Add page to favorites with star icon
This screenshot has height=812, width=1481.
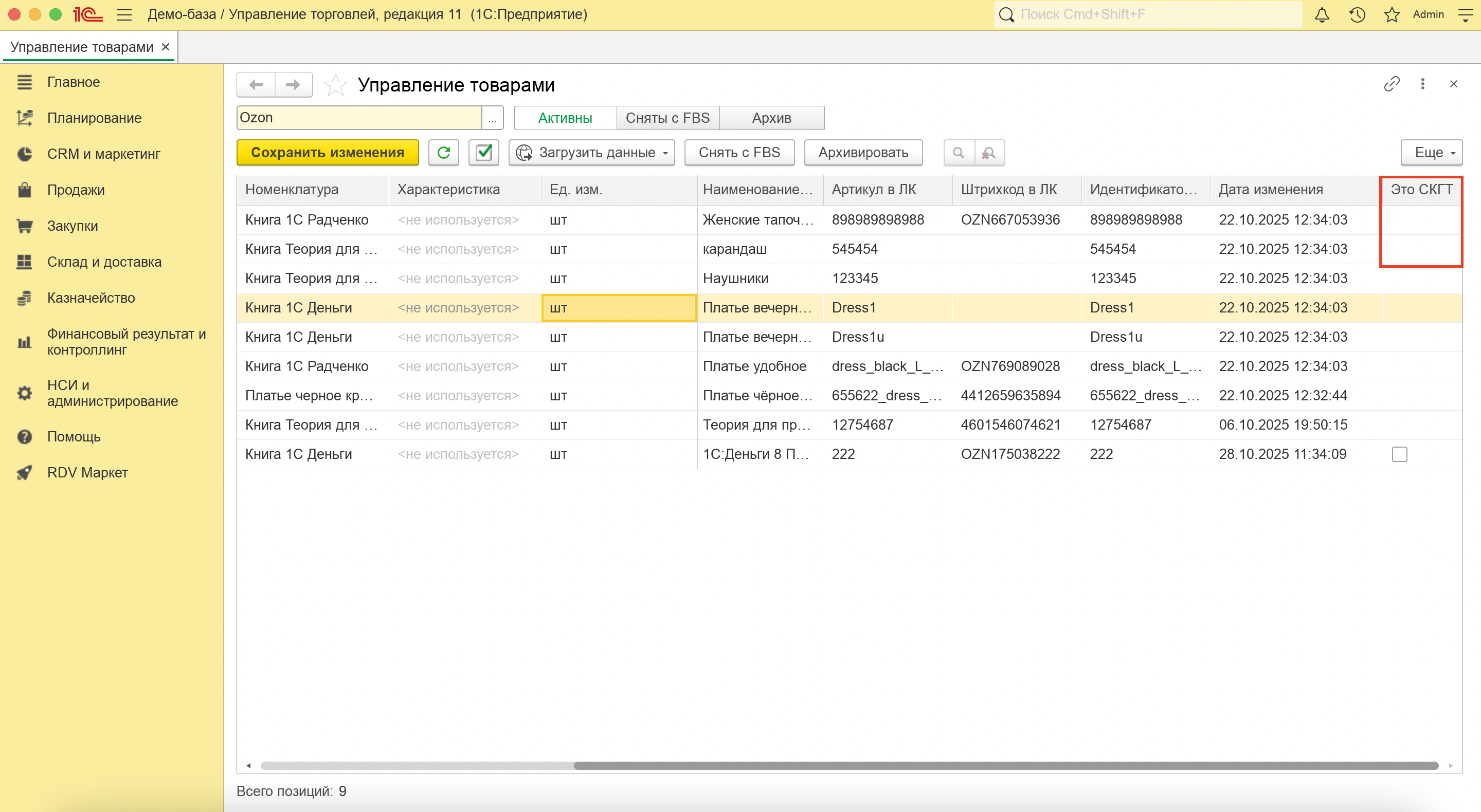pyautogui.click(x=335, y=85)
